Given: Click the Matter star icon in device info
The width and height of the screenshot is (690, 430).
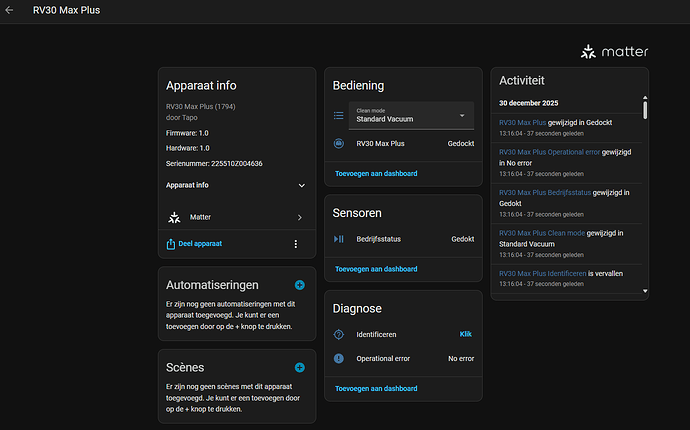Looking at the screenshot, I should pos(174,217).
